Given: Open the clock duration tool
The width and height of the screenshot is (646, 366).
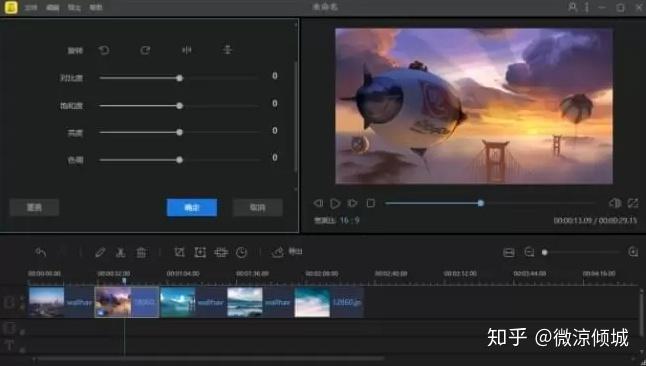Looking at the screenshot, I should (241, 252).
